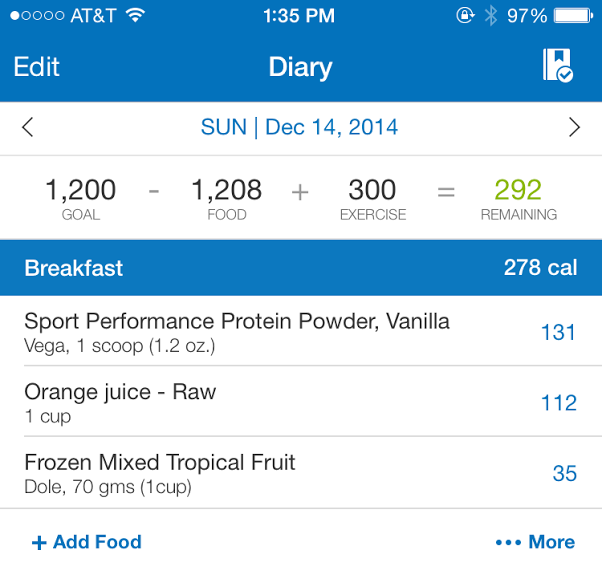Tap the rotation lock status icon
The image size is (602, 573).
click(465, 16)
